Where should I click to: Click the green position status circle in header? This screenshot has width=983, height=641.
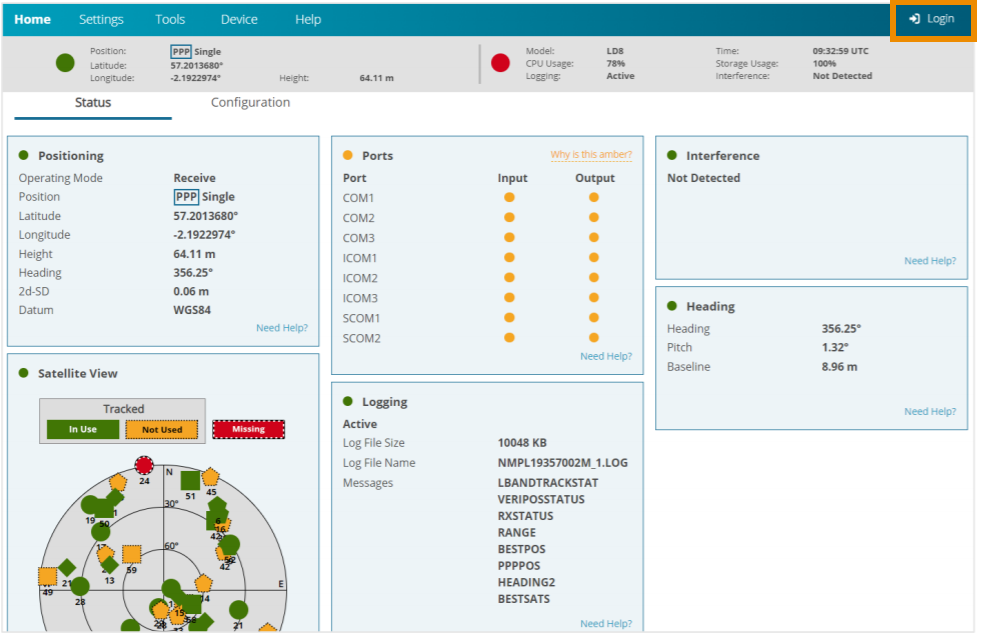[x=65, y=63]
